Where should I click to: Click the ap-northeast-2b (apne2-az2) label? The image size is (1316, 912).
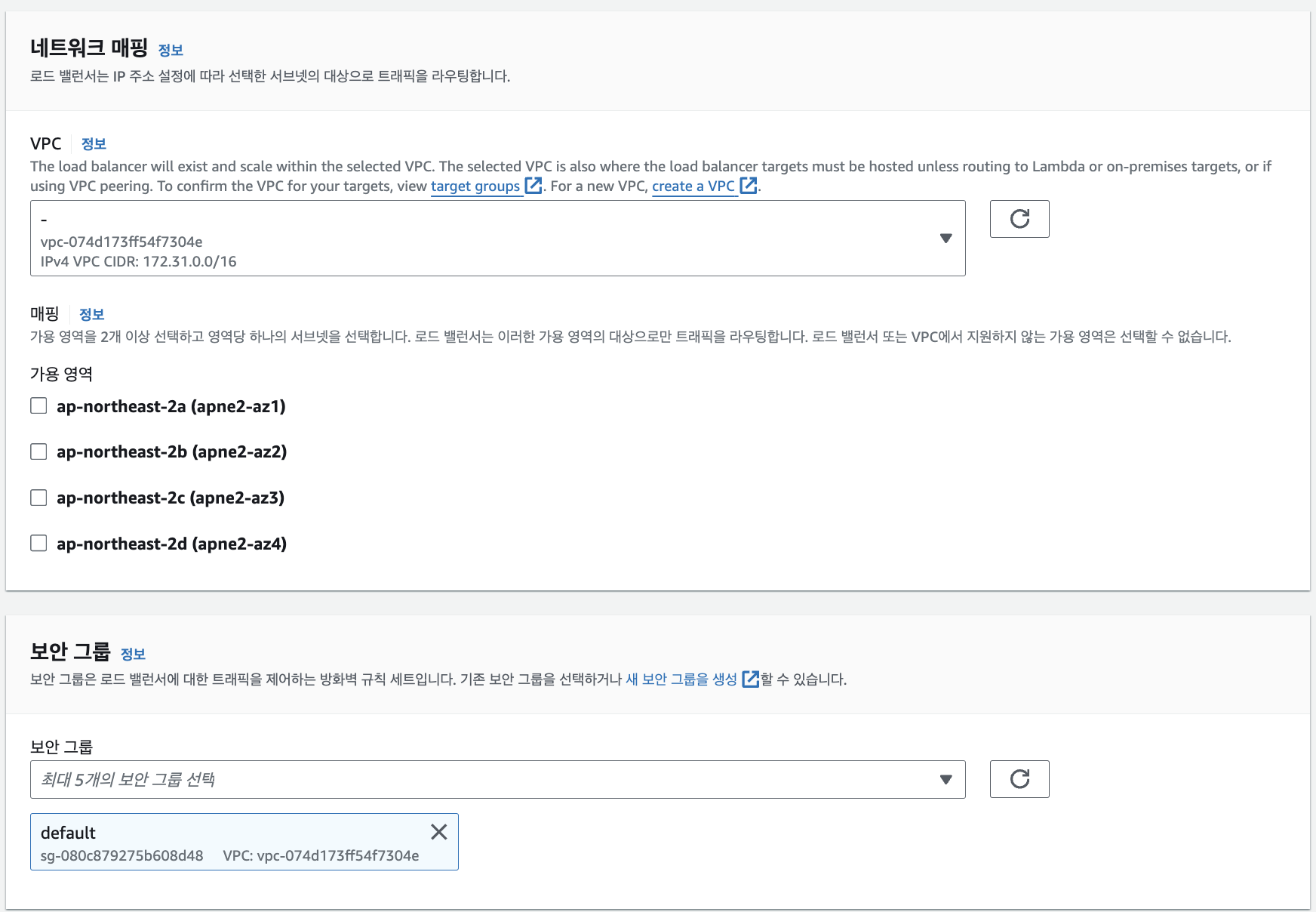(172, 451)
